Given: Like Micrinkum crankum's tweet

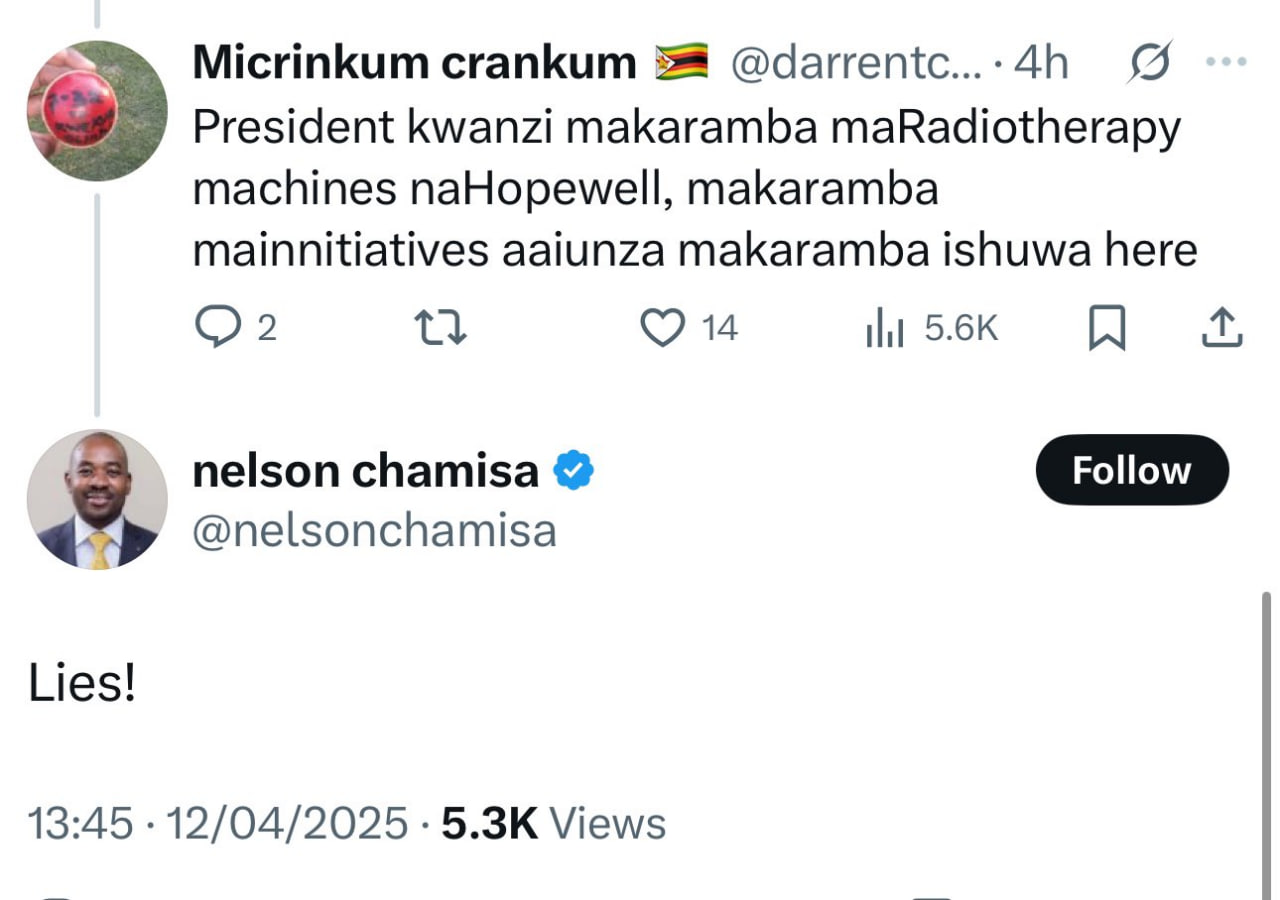Looking at the screenshot, I should pos(663,326).
